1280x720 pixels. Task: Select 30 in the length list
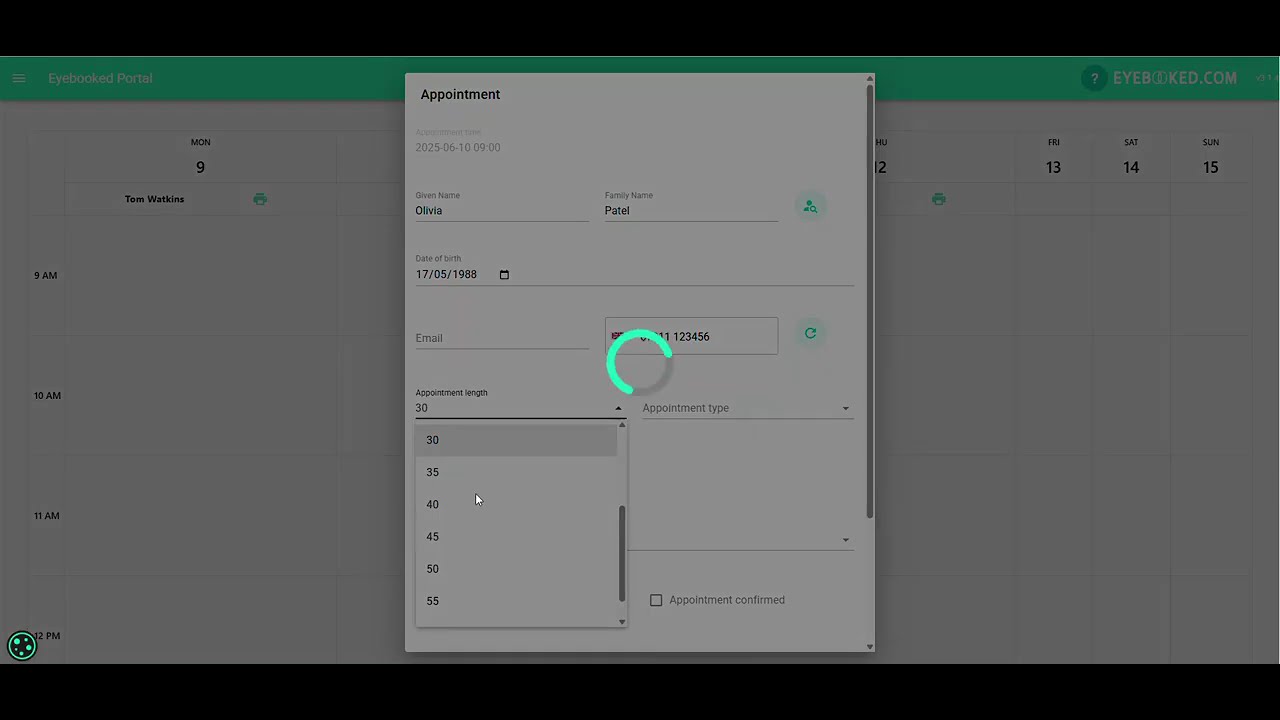[x=516, y=440]
